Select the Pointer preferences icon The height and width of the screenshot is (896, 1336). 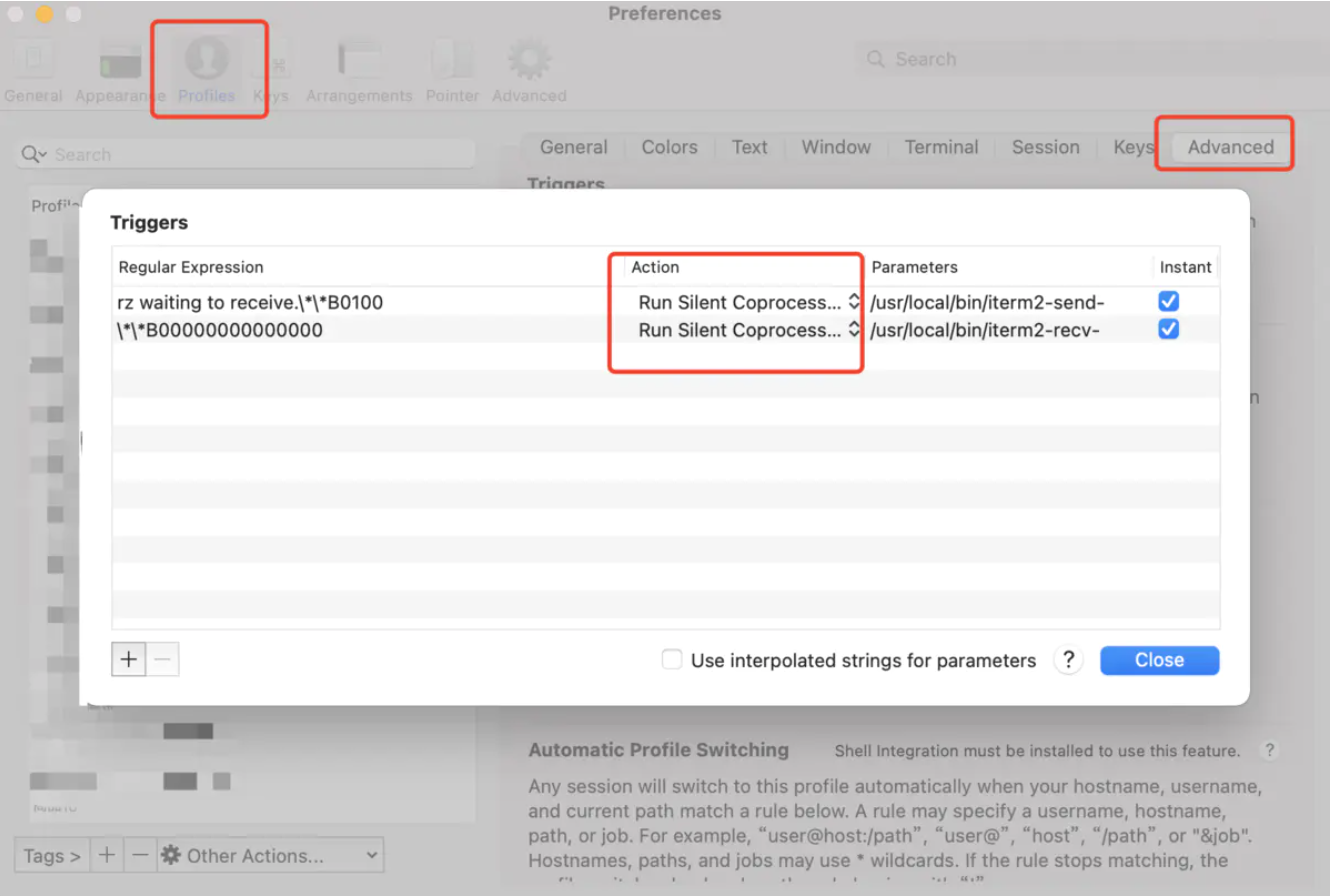coord(452,70)
